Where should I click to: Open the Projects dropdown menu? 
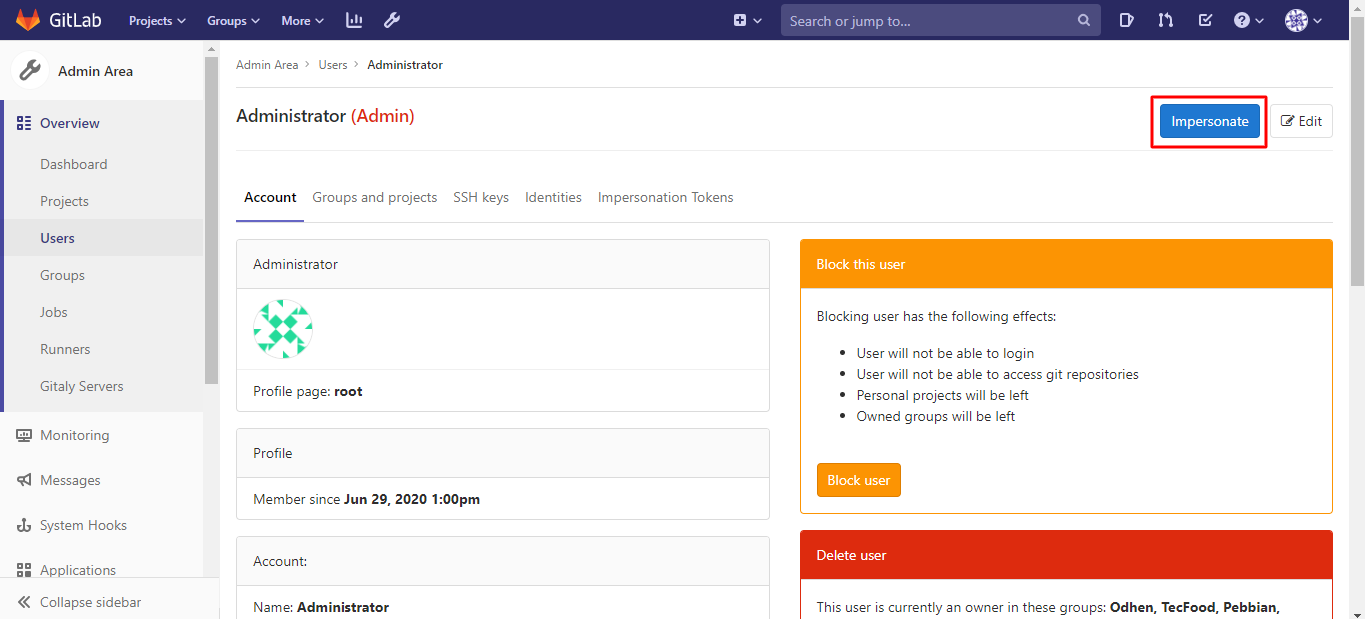pos(157,20)
